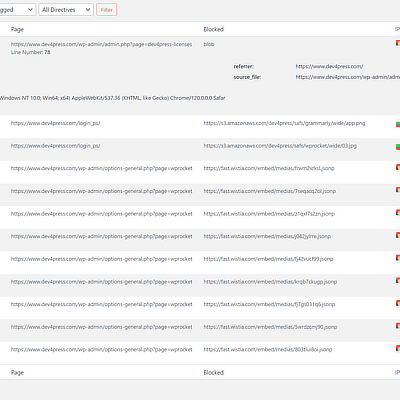The height and width of the screenshot is (400, 400).
Task: Open the first login_ps page link
Action: coord(55,123)
